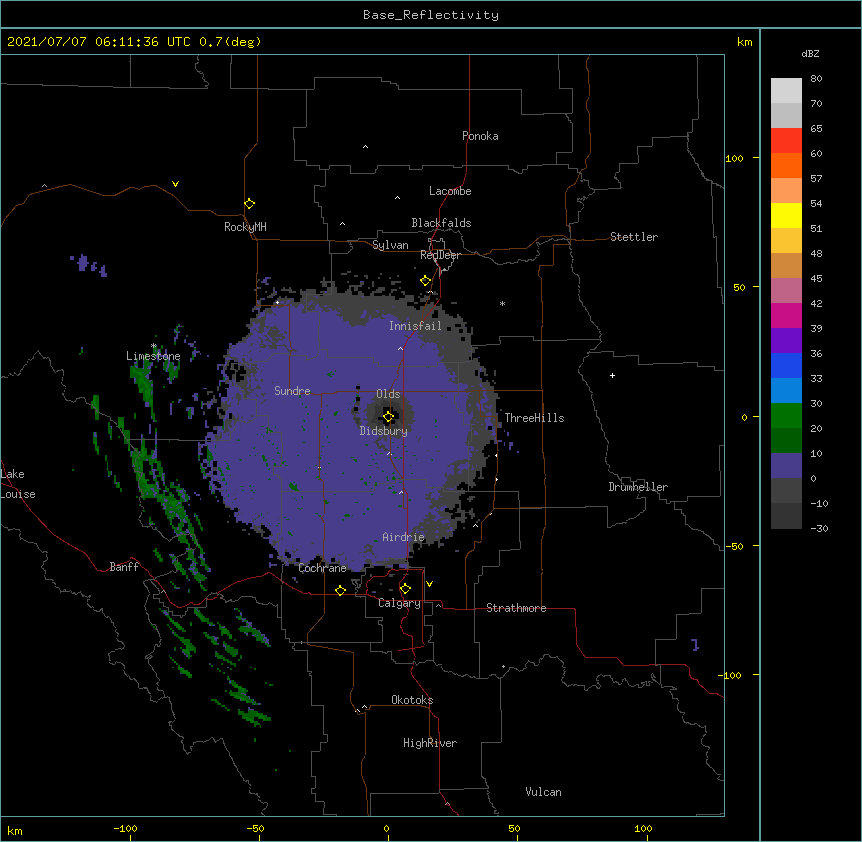Click the yellow diamond marker south of RedDeer
Viewport: 862px width, 842px height.
(425, 281)
